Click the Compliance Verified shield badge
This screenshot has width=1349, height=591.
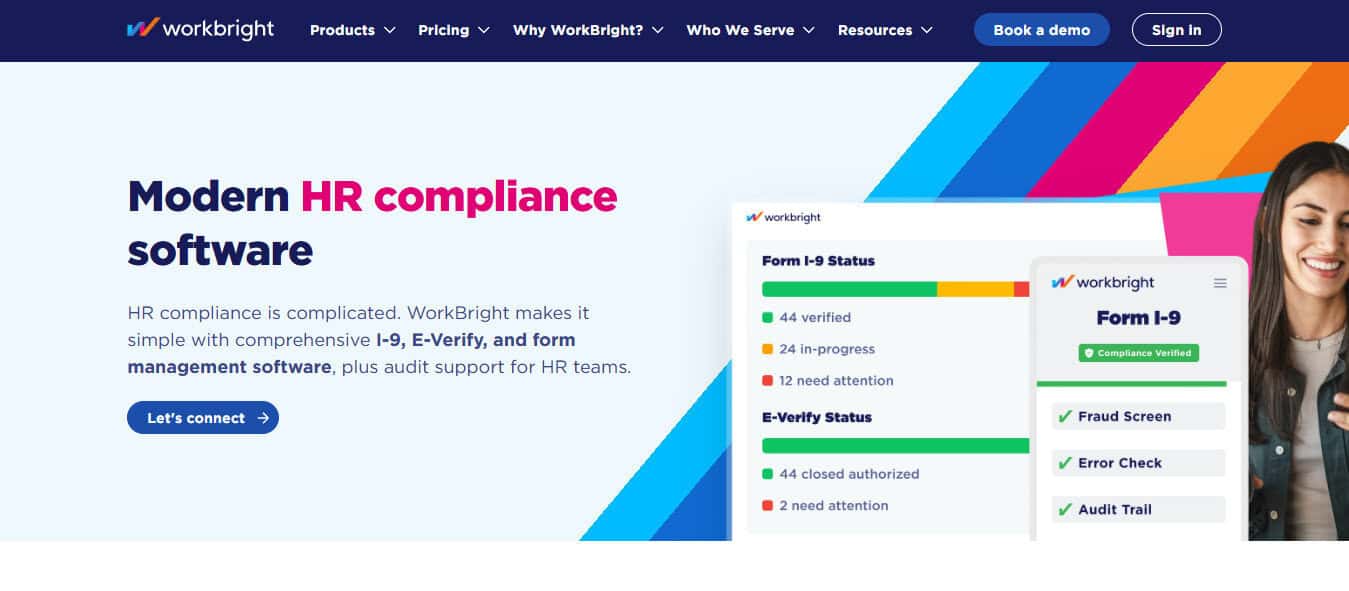[1138, 353]
